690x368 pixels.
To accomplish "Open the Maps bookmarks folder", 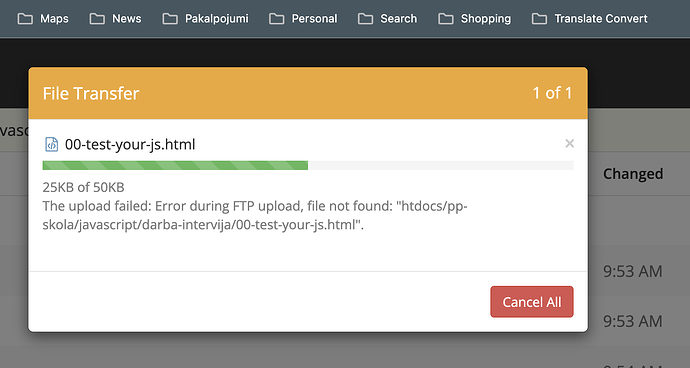I will (43, 18).
